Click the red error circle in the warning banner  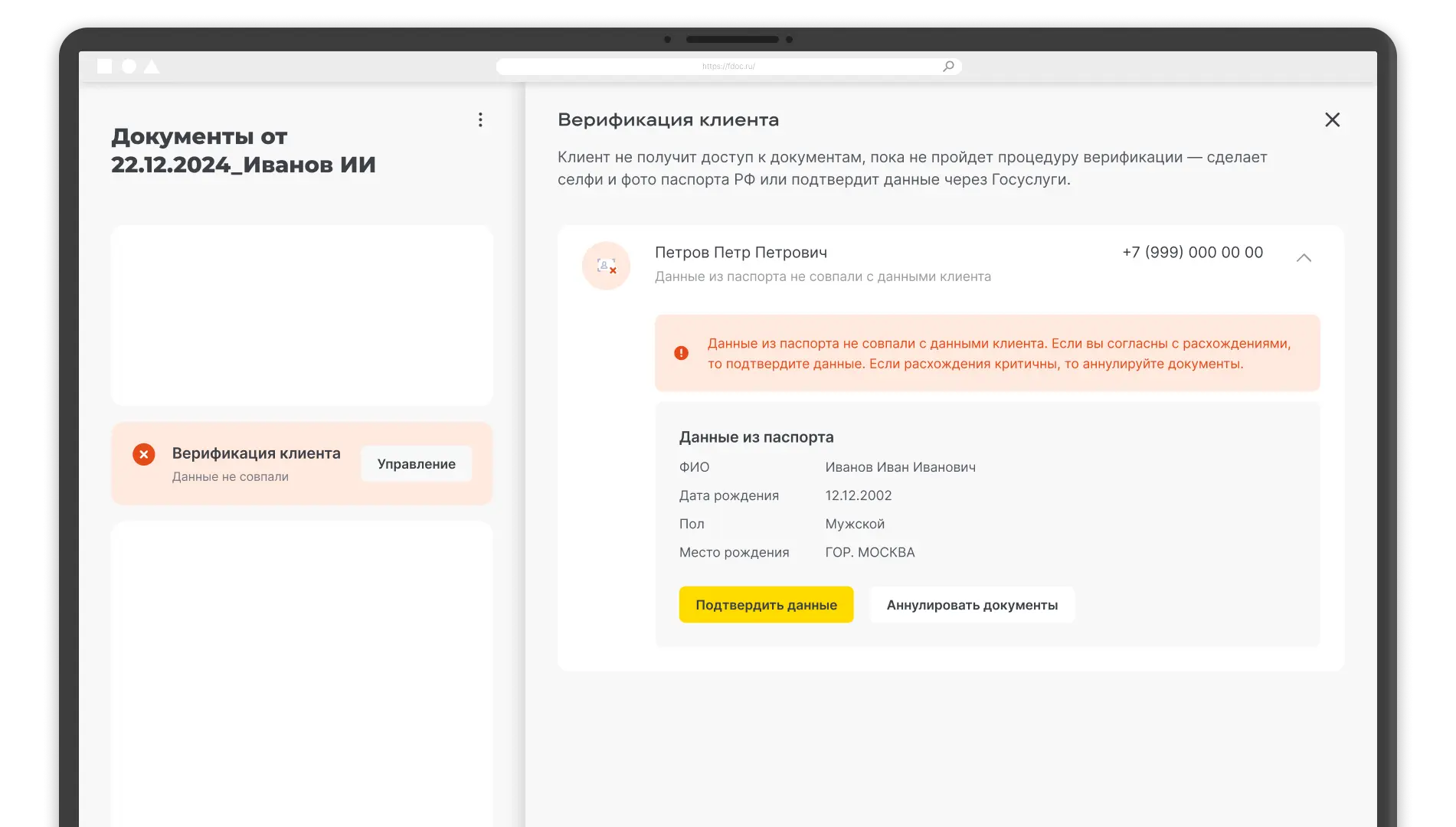click(x=682, y=352)
